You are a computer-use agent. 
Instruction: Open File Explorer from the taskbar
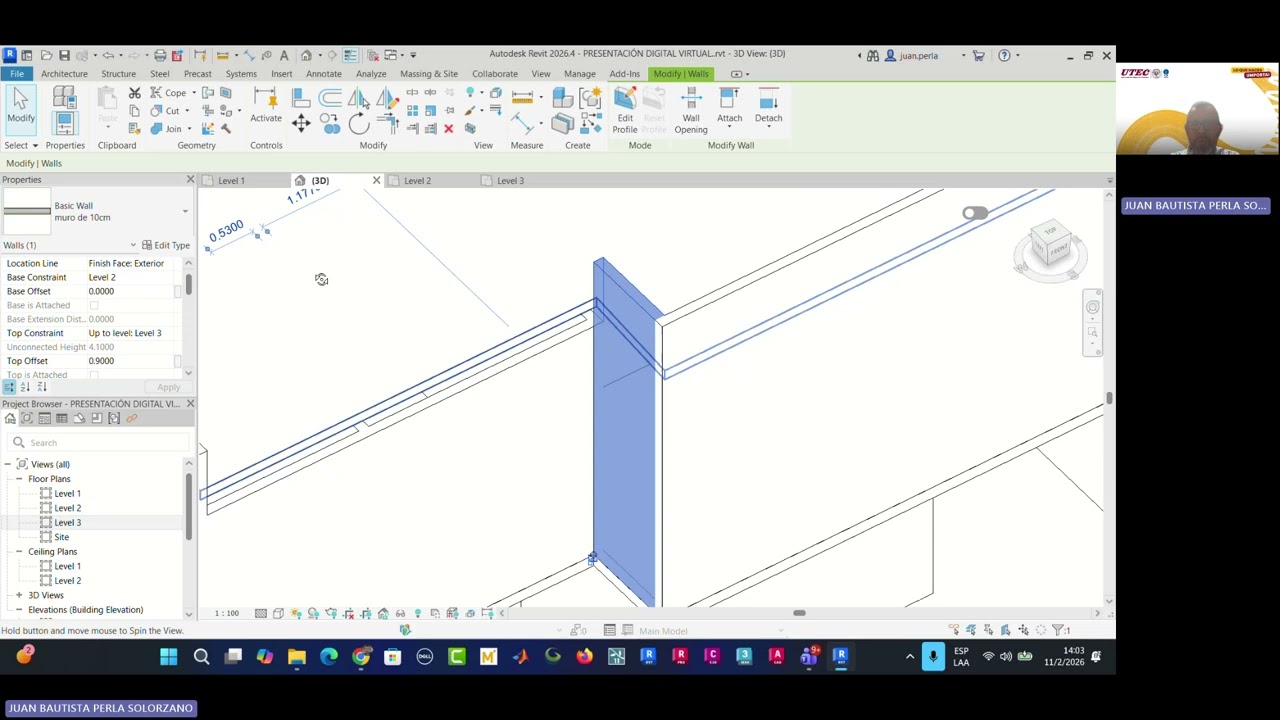(297, 656)
